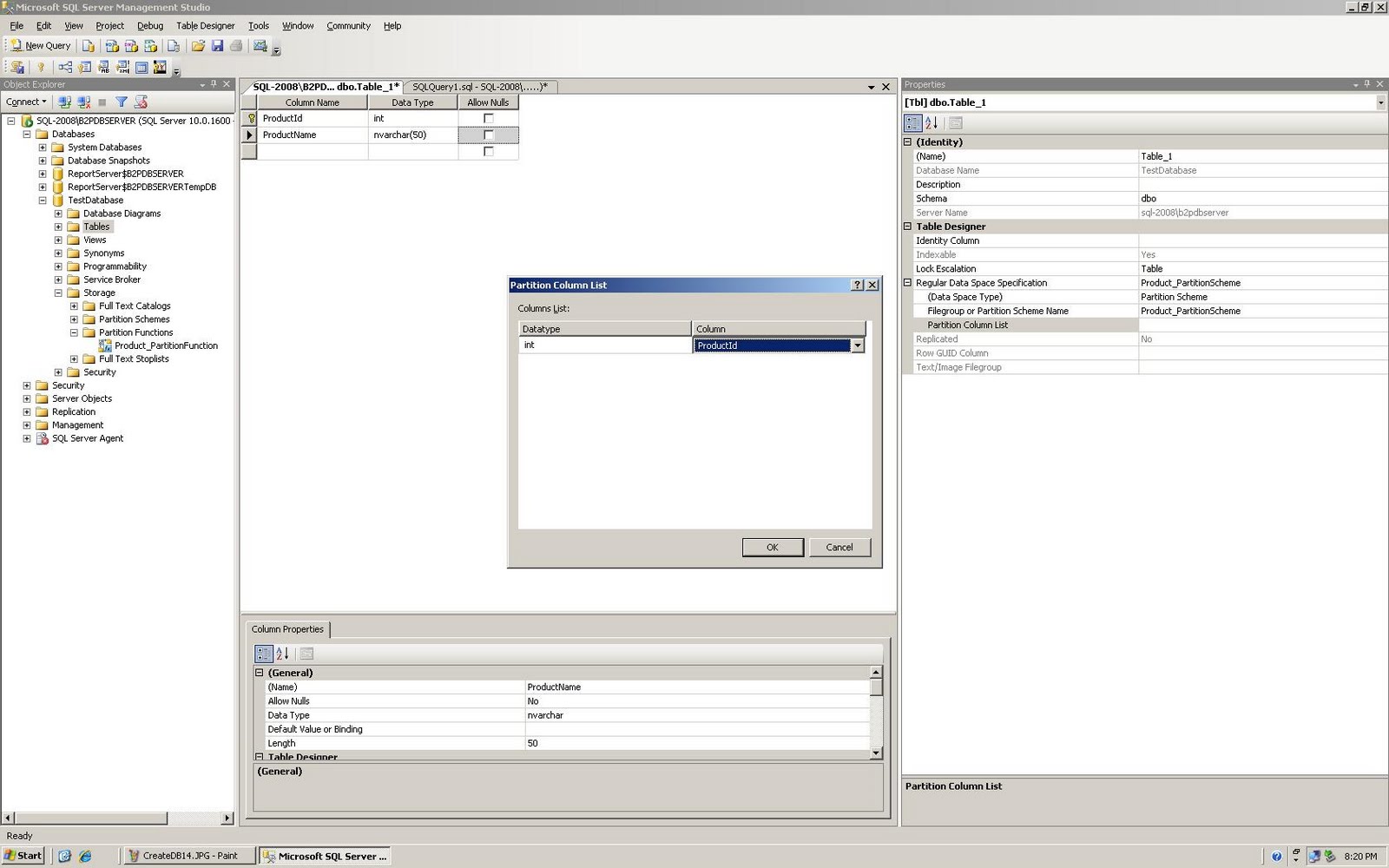The image size is (1389, 868).
Task: Toggle Allow Nulls for the ProductId column
Action: click(488, 118)
